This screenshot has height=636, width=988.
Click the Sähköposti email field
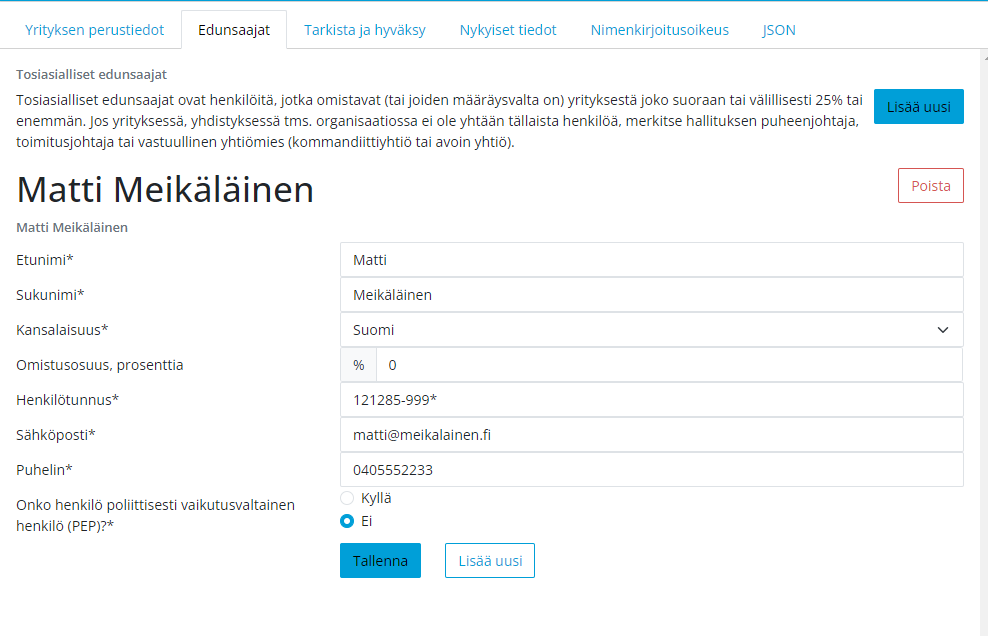pos(652,435)
